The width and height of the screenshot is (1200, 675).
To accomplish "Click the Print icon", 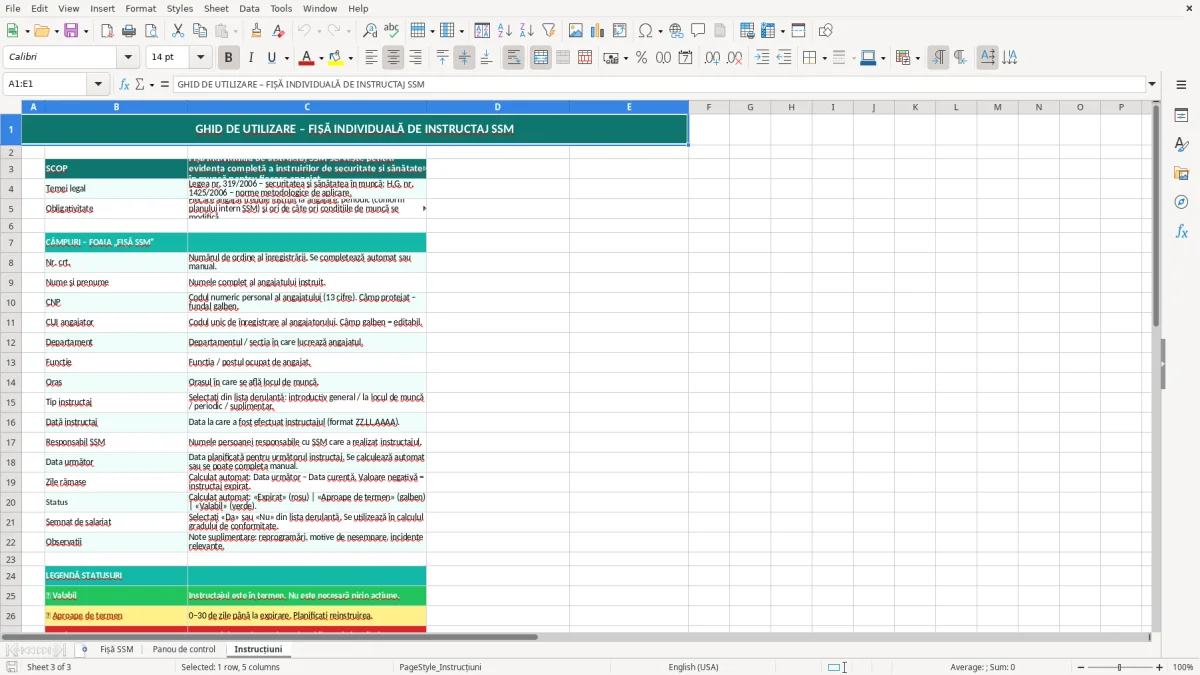I will (129, 31).
